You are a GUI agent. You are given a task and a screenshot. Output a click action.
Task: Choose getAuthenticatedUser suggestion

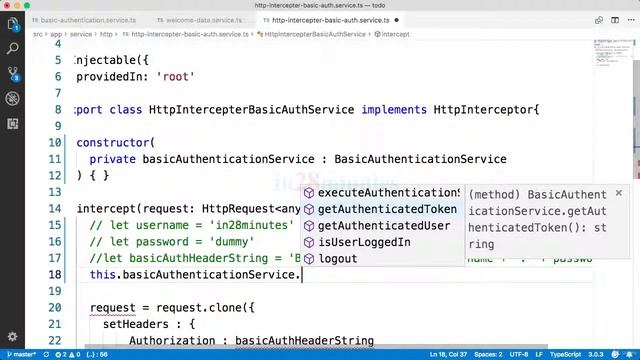(x=382, y=226)
